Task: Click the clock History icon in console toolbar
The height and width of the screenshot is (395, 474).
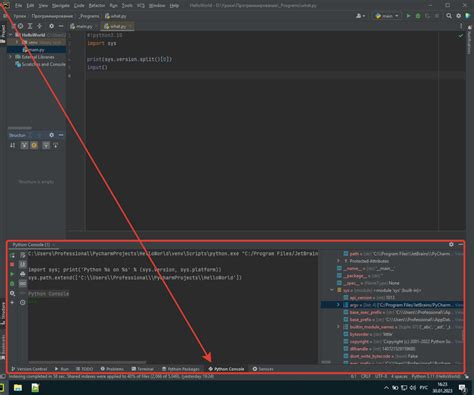Action: tap(23, 302)
